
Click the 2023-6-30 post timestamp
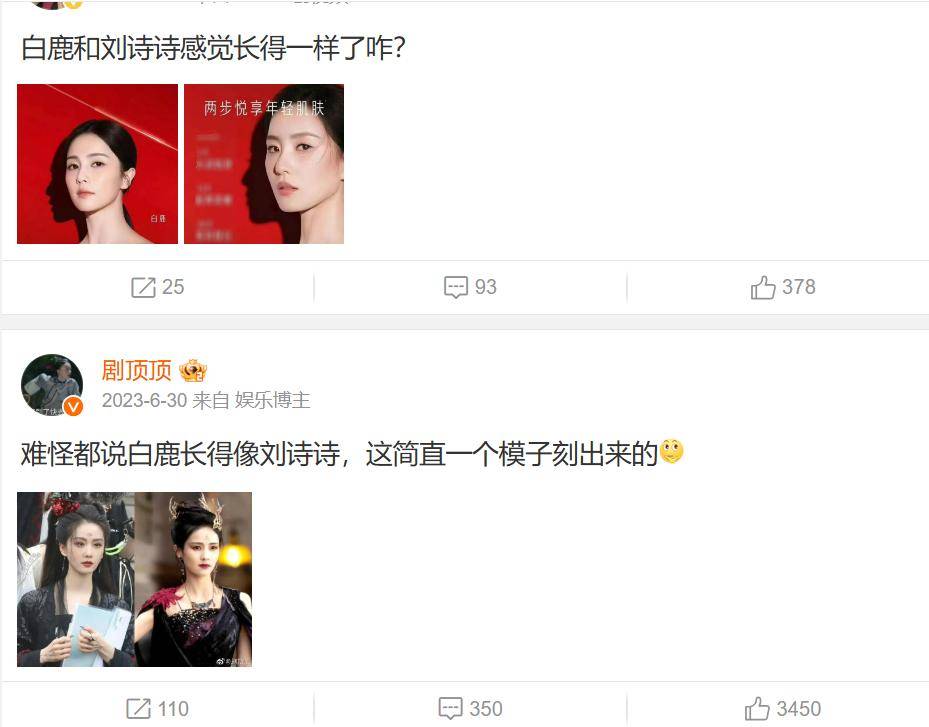[145, 401]
